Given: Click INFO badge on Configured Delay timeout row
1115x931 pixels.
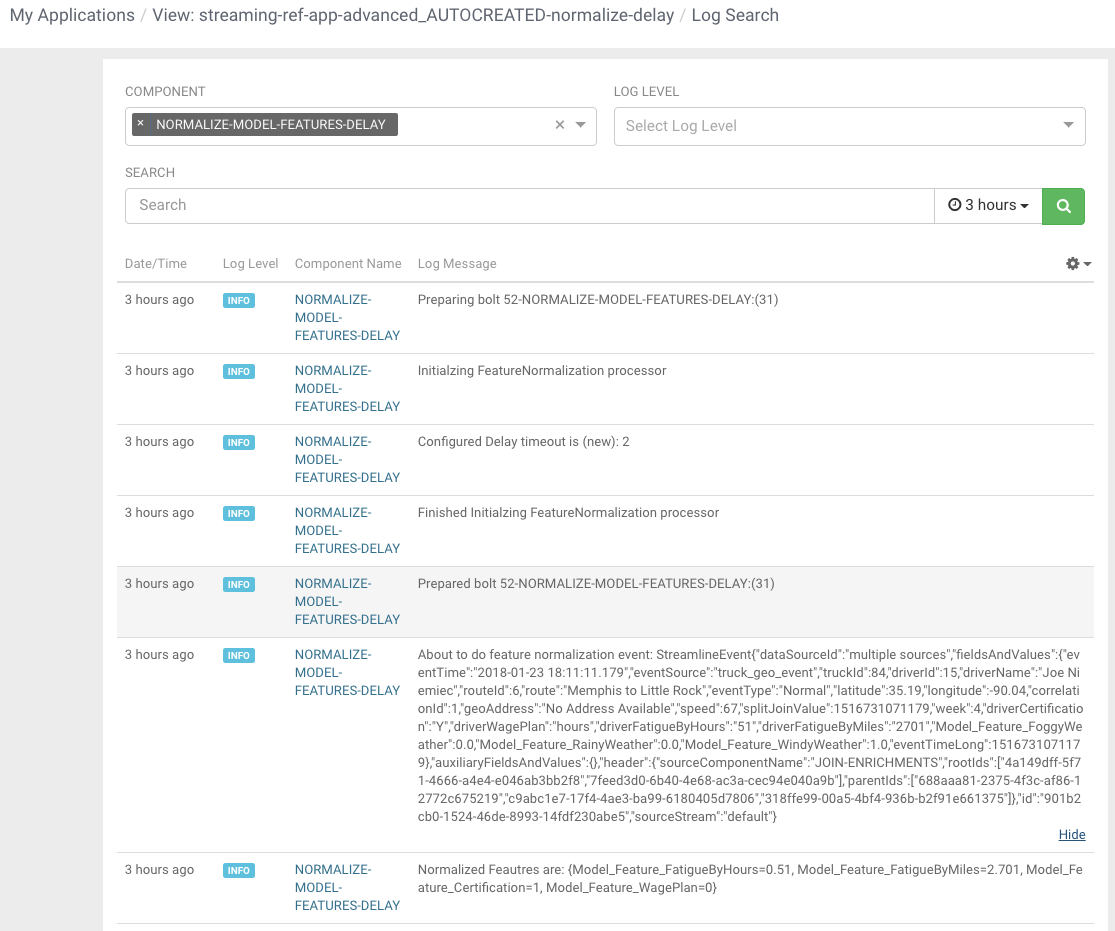Looking at the screenshot, I should (239, 442).
